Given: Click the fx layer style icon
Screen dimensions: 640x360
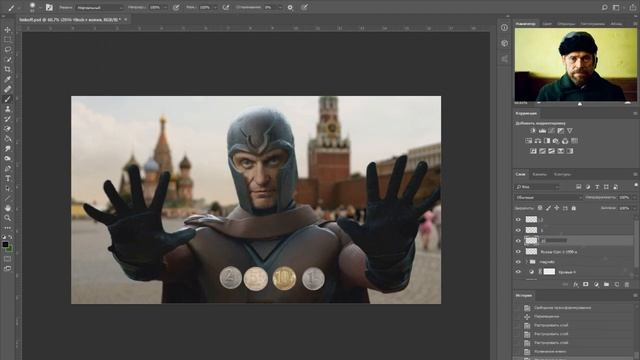Looking at the screenshot, I should 576,284.
